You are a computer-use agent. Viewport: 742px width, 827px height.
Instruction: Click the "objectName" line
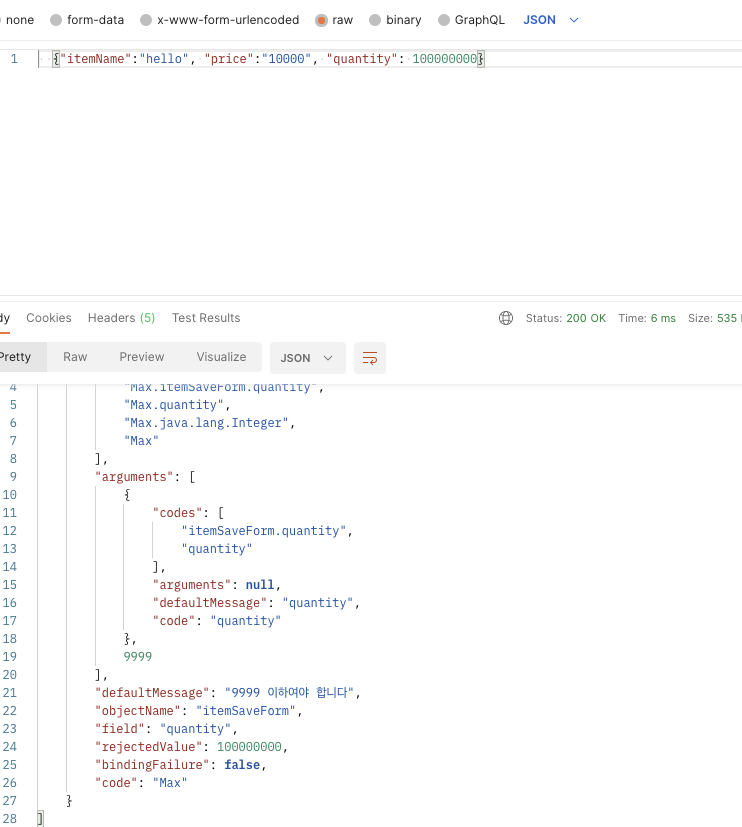tap(199, 710)
